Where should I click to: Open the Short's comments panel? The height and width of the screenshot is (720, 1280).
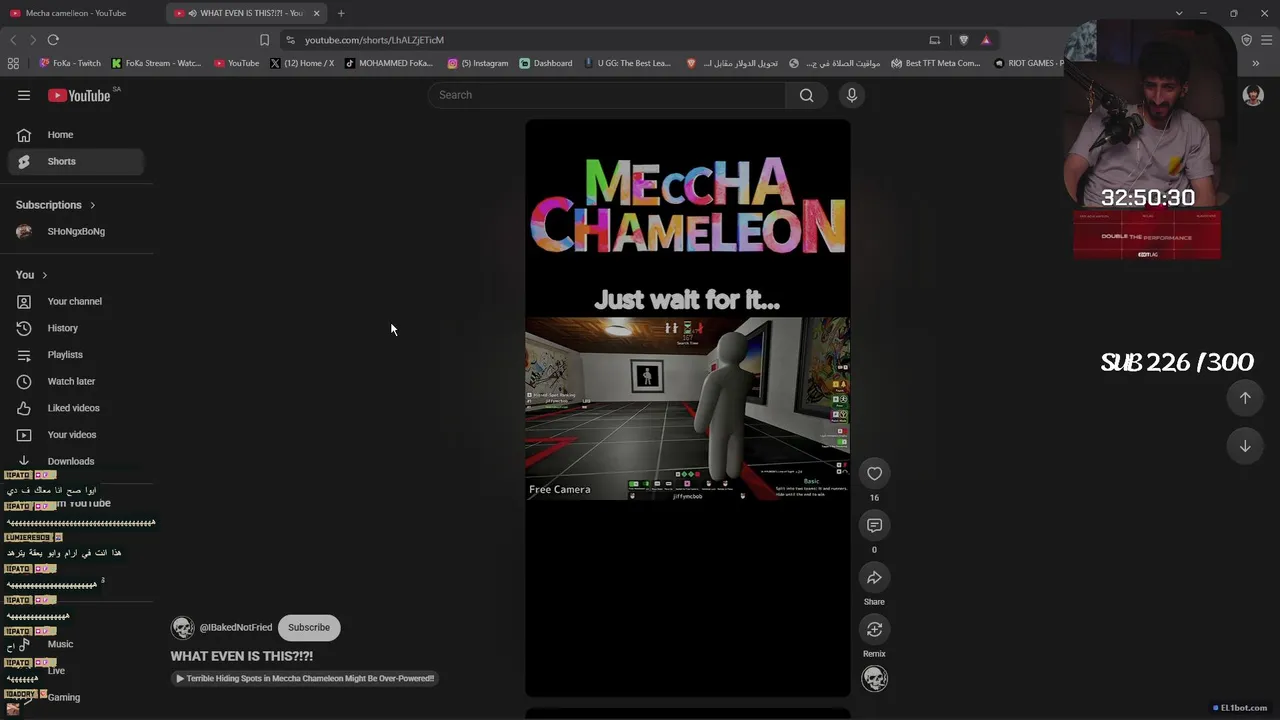[874, 525]
